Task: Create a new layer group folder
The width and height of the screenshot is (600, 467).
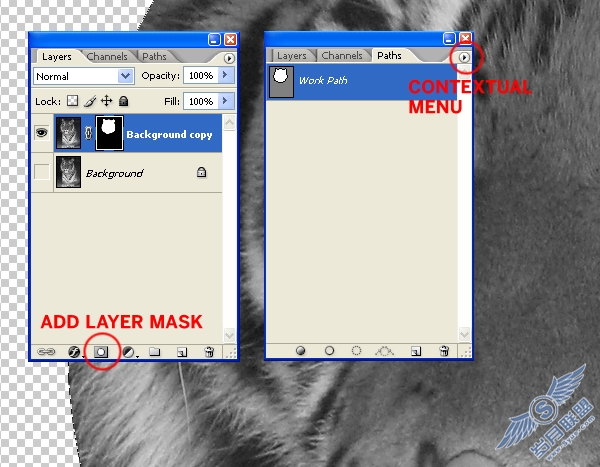Action: click(155, 351)
